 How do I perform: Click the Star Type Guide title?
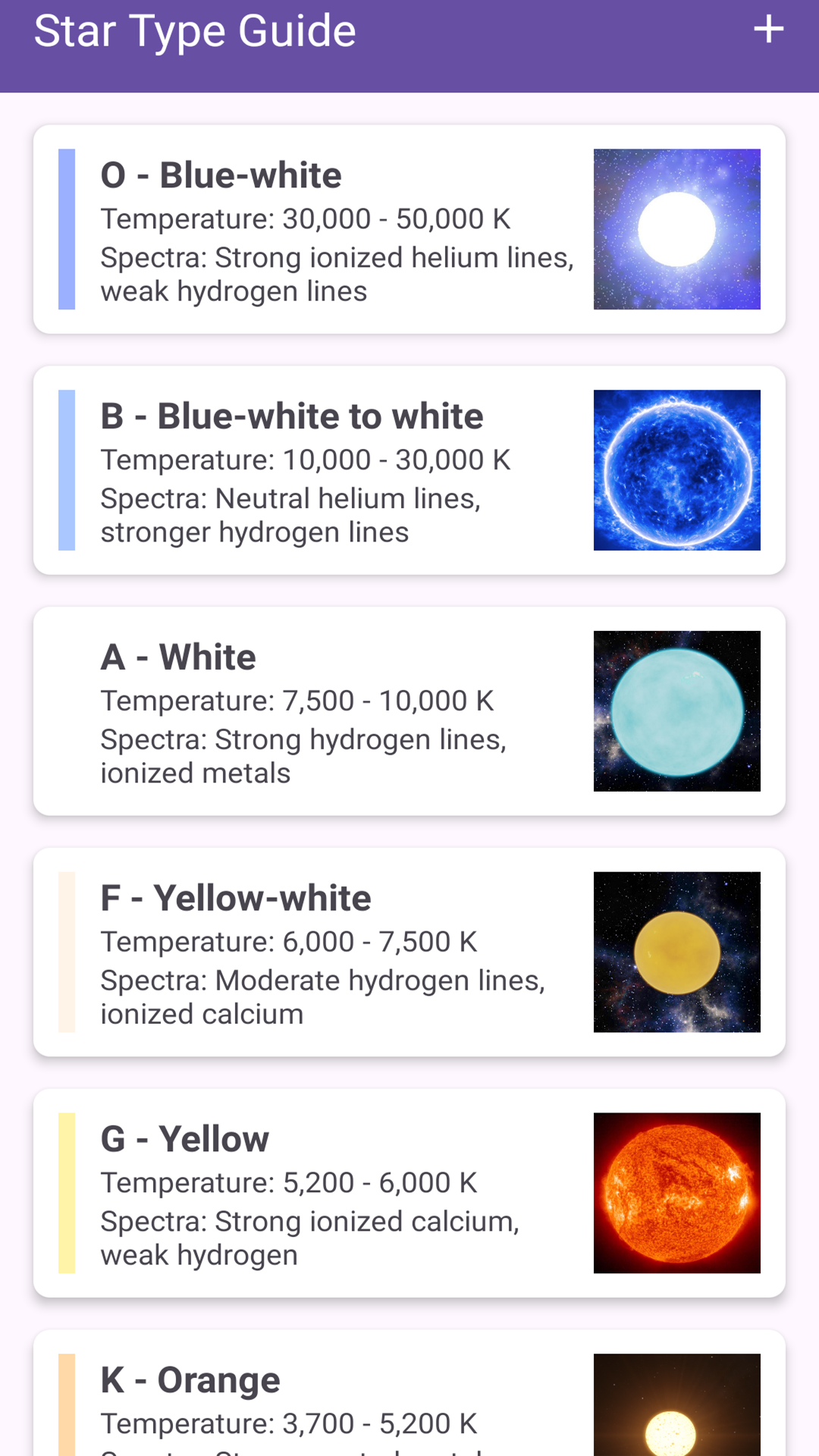[x=195, y=31]
